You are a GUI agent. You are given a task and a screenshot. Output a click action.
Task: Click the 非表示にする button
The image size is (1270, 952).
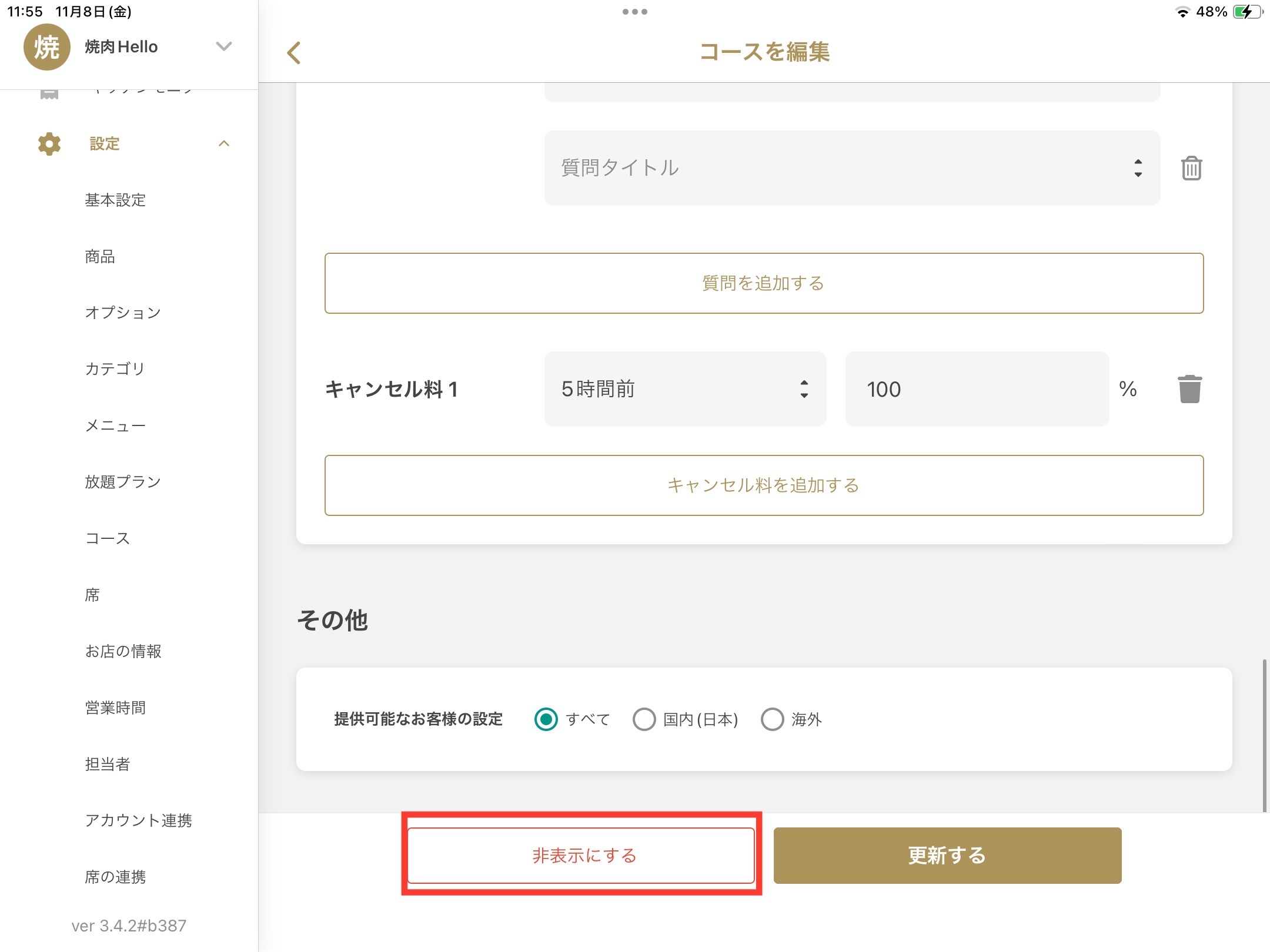pos(581,855)
